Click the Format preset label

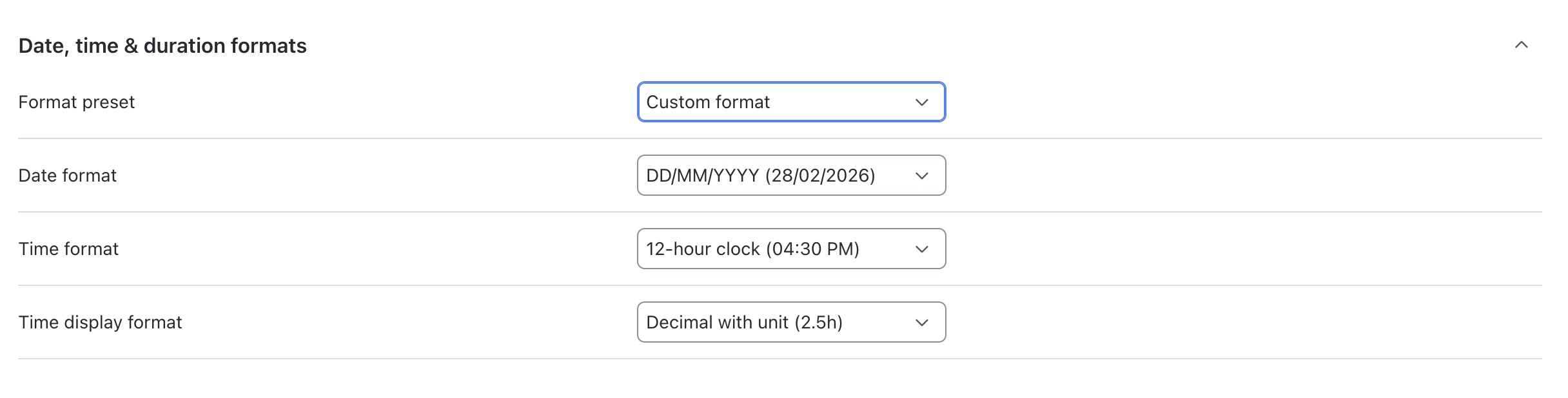point(76,102)
